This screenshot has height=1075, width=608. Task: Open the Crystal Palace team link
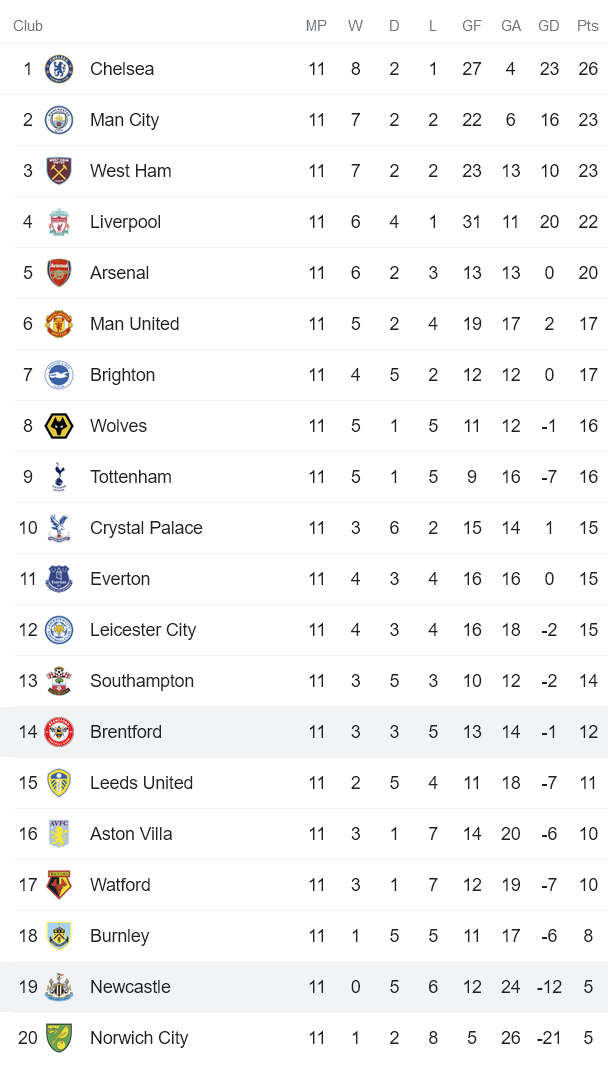point(146,528)
